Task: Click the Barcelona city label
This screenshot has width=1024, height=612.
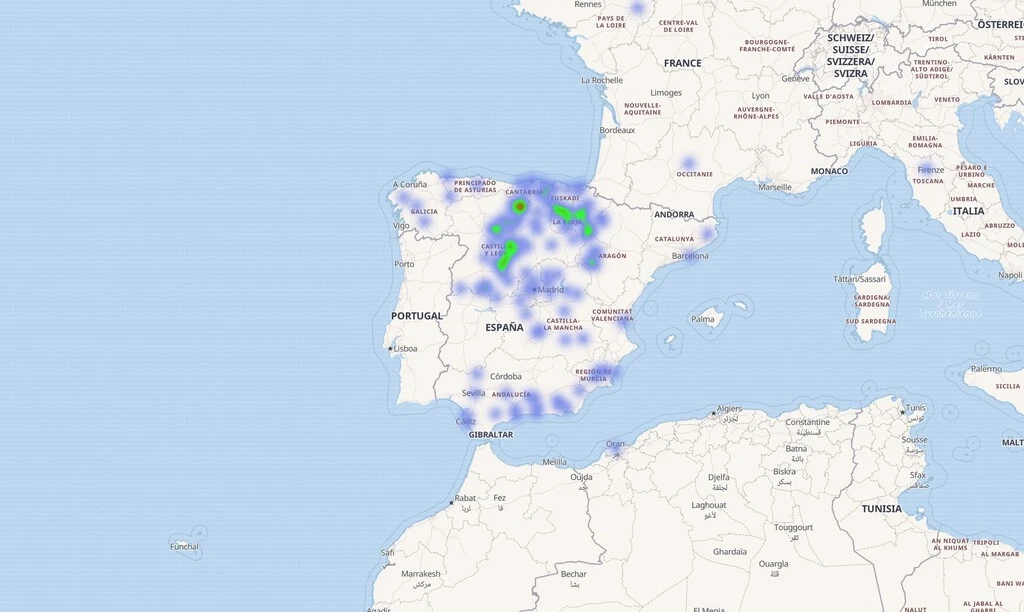Action: pyautogui.click(x=690, y=256)
